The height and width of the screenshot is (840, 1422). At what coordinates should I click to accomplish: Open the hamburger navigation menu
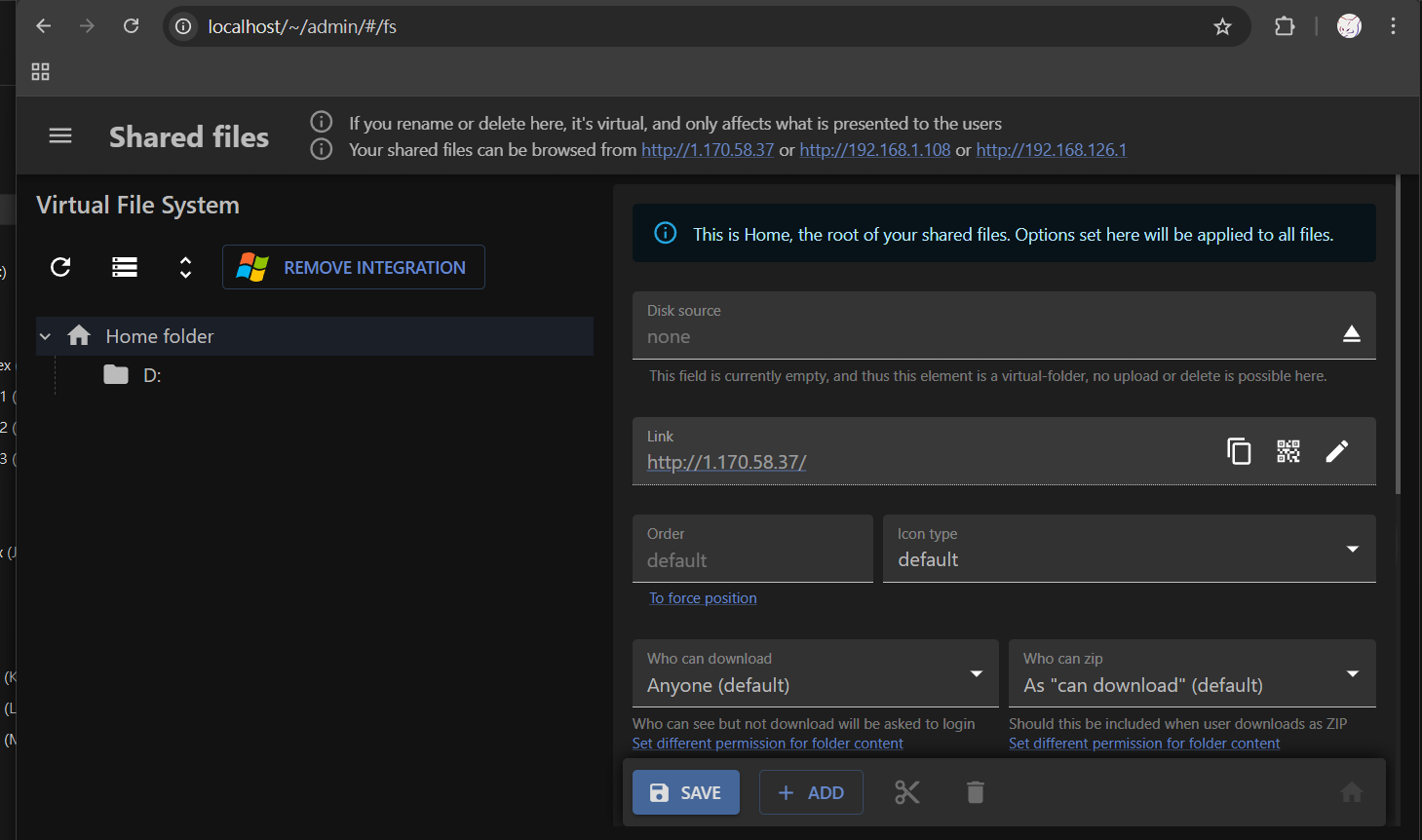(x=60, y=136)
